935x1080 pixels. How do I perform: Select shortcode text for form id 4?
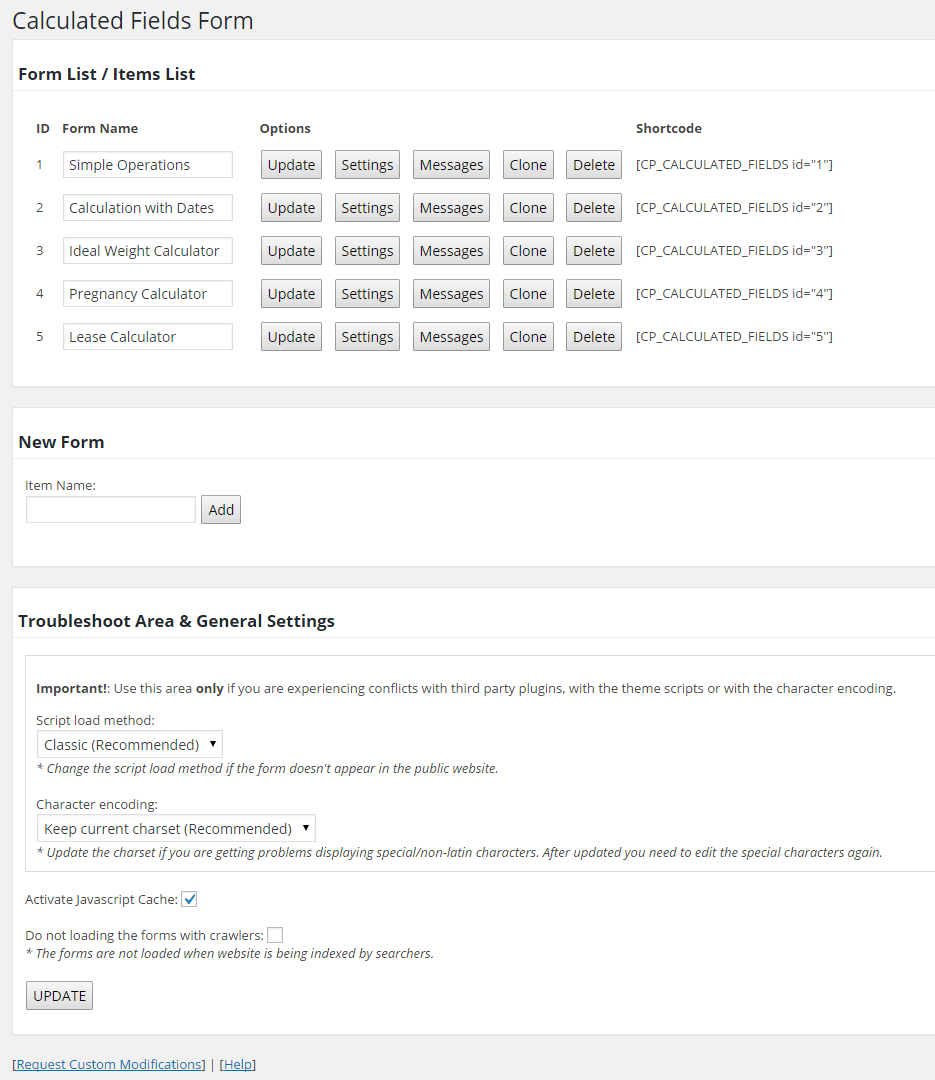734,293
